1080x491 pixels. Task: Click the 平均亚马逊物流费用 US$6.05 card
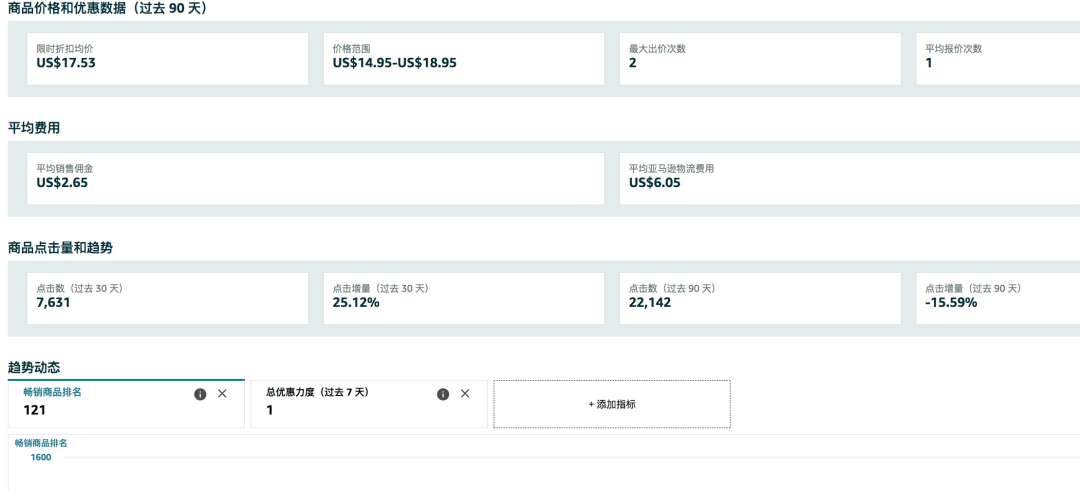(x=850, y=179)
